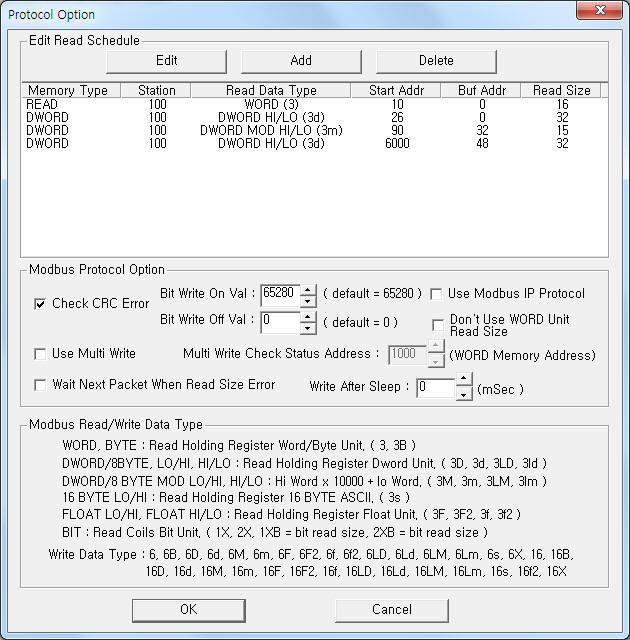Click the Start Addr value 10
The image size is (630, 640).
pos(397,104)
